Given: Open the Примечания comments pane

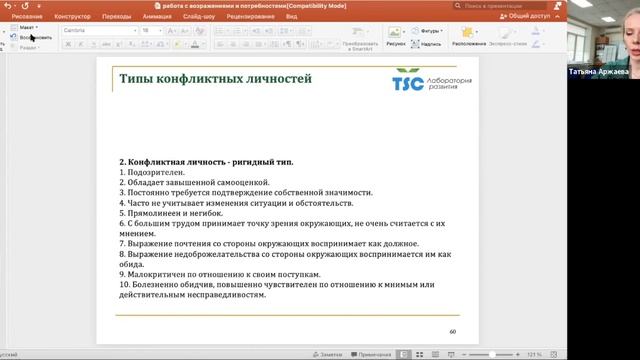Looking at the screenshot, I should (371, 354).
